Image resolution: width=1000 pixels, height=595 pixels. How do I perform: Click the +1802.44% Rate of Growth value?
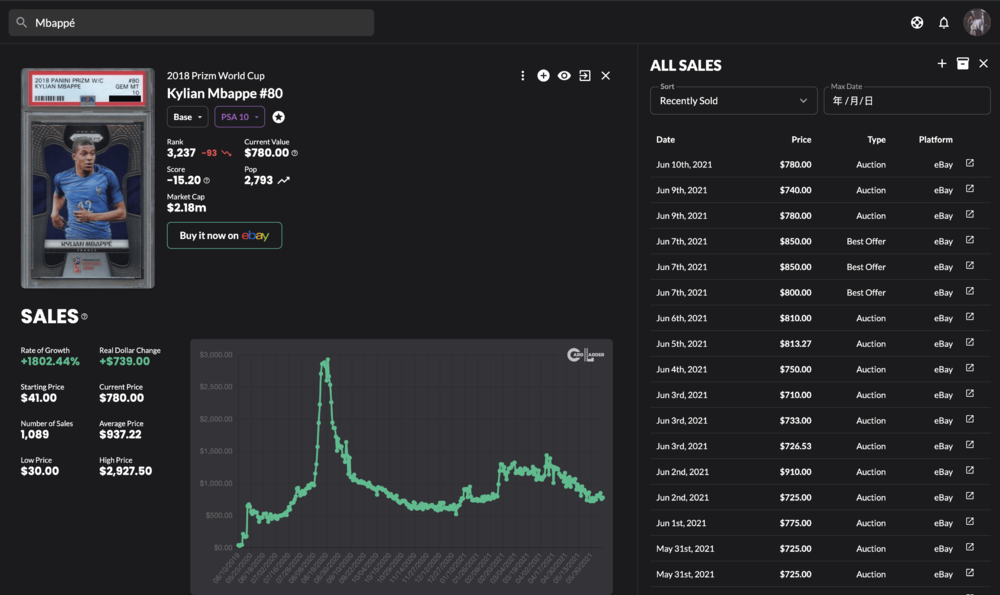coord(50,362)
